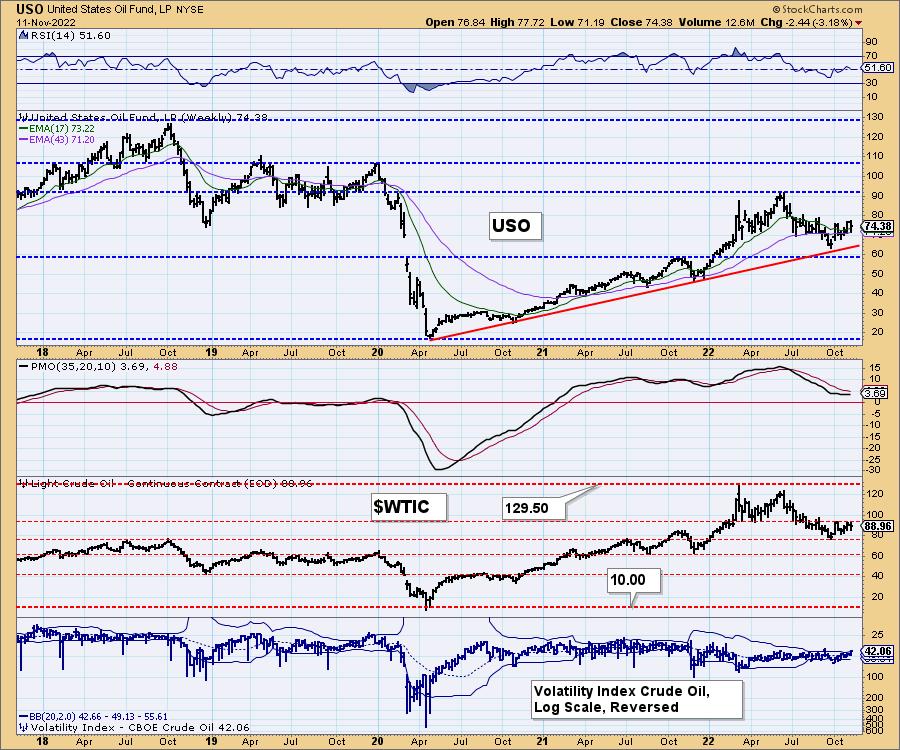Click the red down arrow beside change
The width and height of the screenshot is (900, 750).
859,23
